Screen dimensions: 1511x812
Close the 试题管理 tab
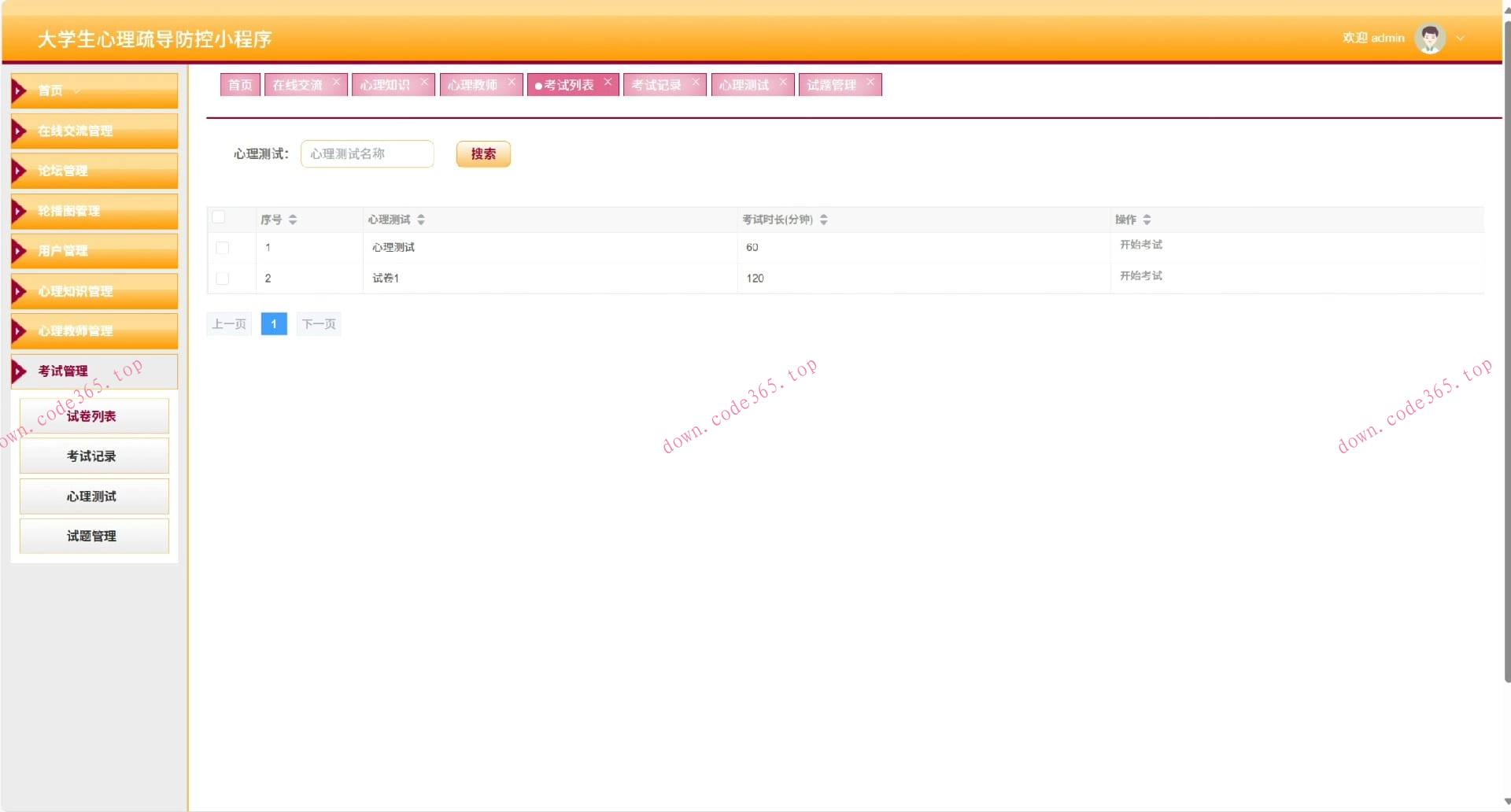click(x=870, y=82)
